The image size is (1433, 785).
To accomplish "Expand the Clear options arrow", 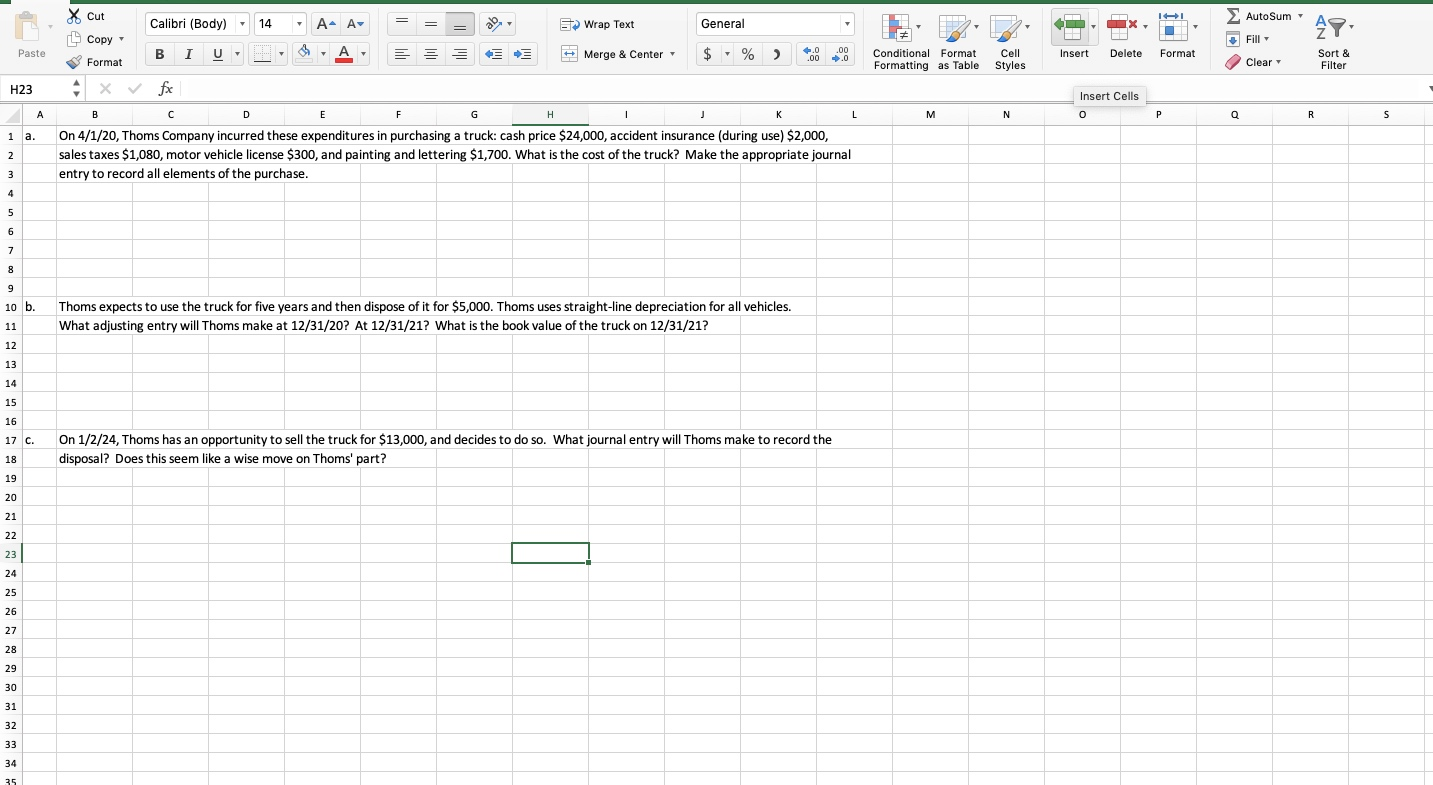I will (1279, 62).
